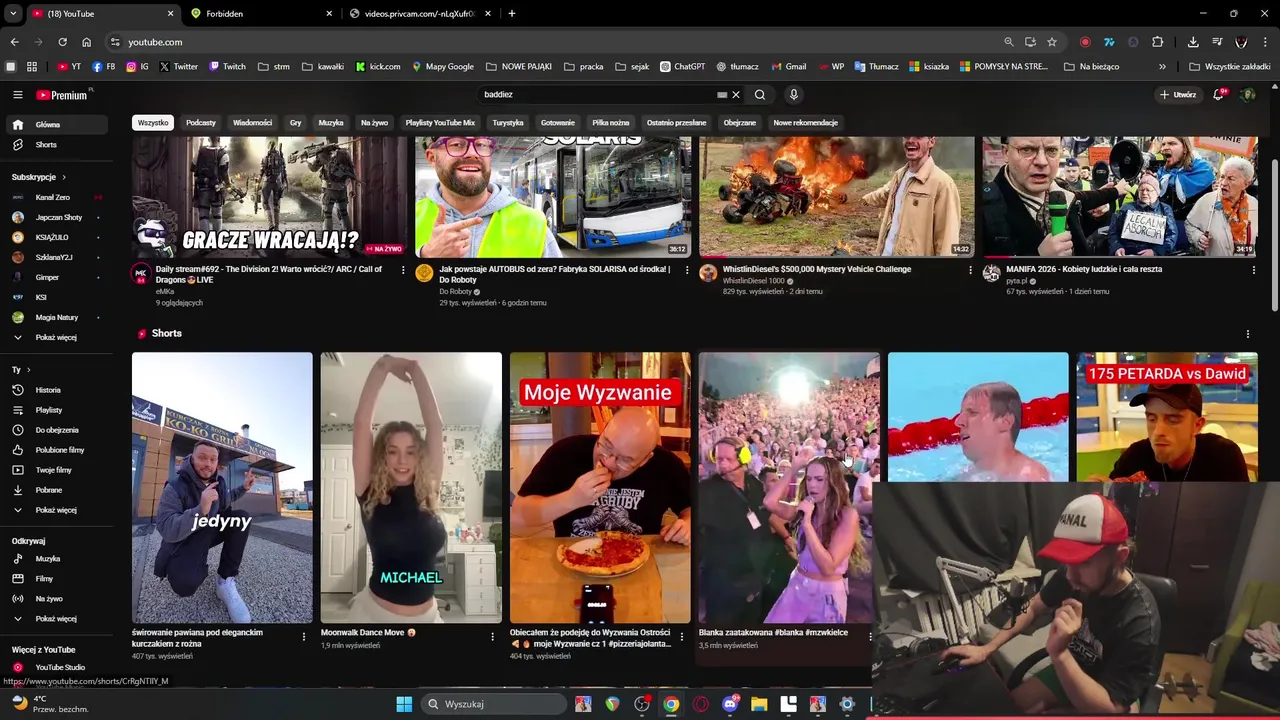Open the account avatar menu
This screenshot has width=1280, height=720.
pyautogui.click(x=1248, y=95)
